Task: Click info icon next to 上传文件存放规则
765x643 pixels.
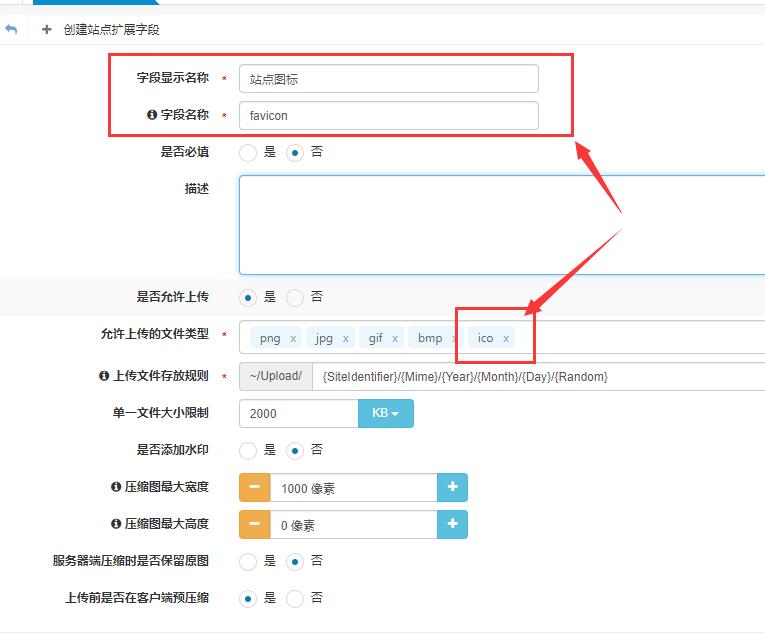Action: coord(104,376)
